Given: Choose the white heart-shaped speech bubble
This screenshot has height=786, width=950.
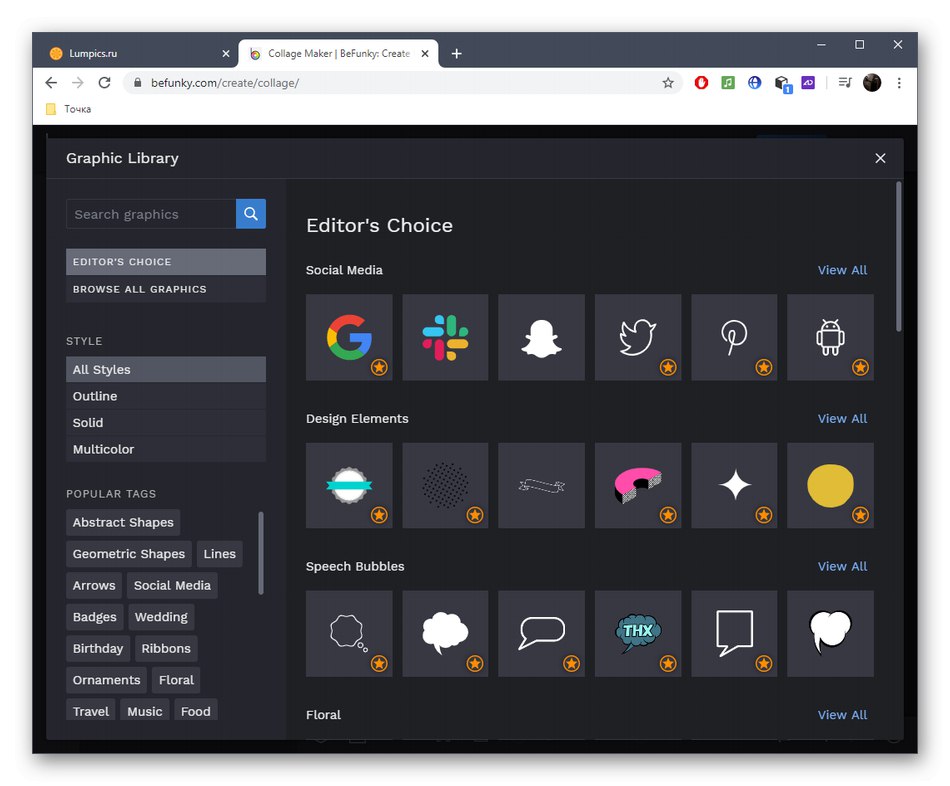Looking at the screenshot, I should pos(830,633).
